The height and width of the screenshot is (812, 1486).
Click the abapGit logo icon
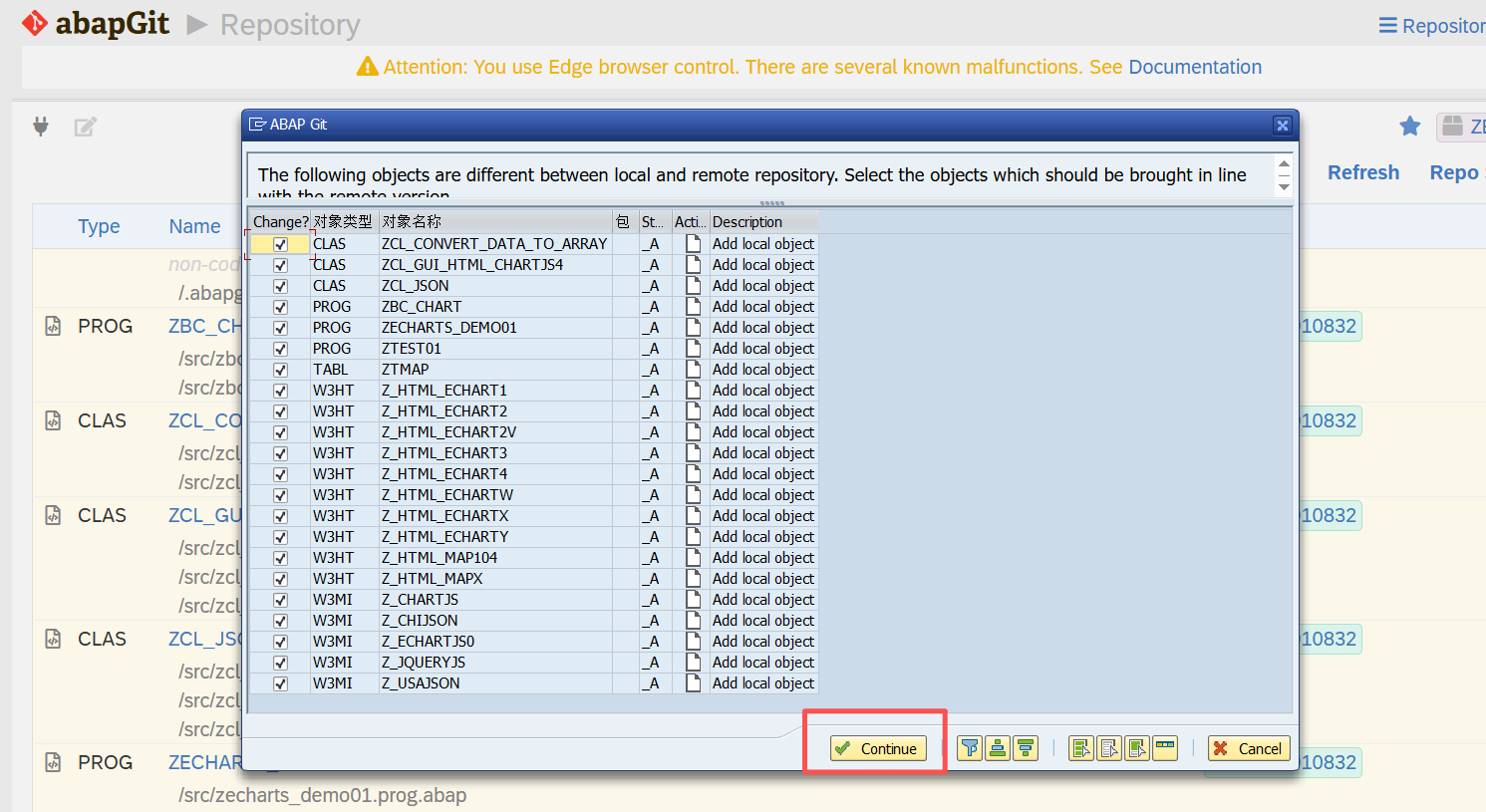pos(35,23)
